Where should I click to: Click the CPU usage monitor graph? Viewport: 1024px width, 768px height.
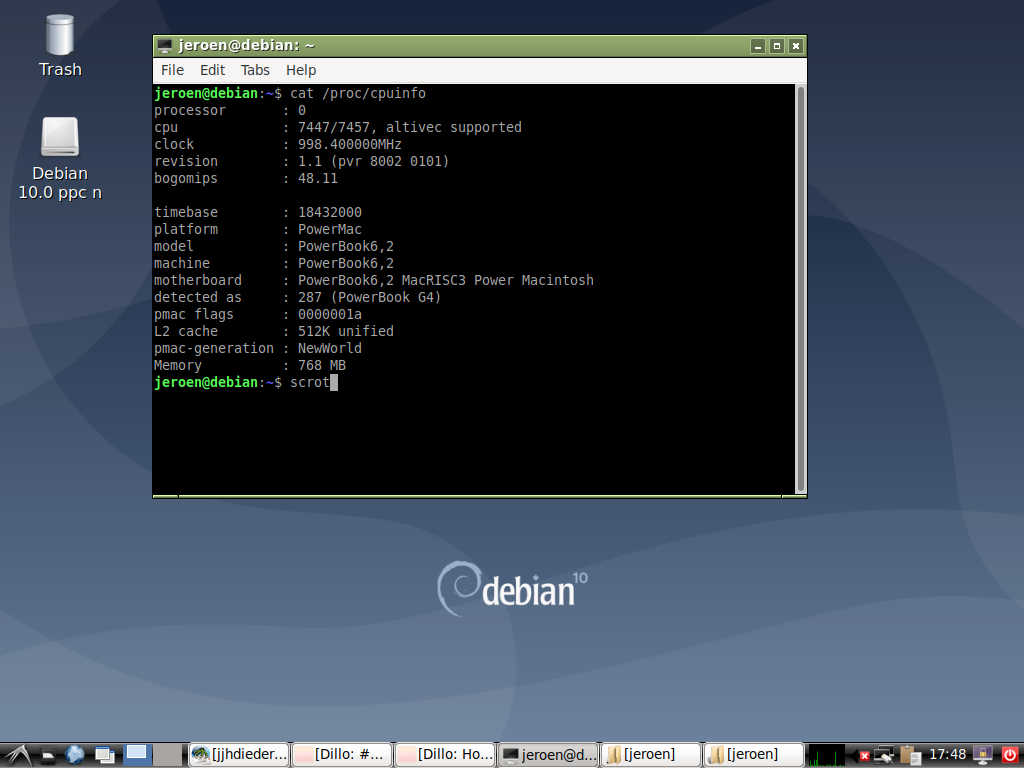click(x=826, y=756)
